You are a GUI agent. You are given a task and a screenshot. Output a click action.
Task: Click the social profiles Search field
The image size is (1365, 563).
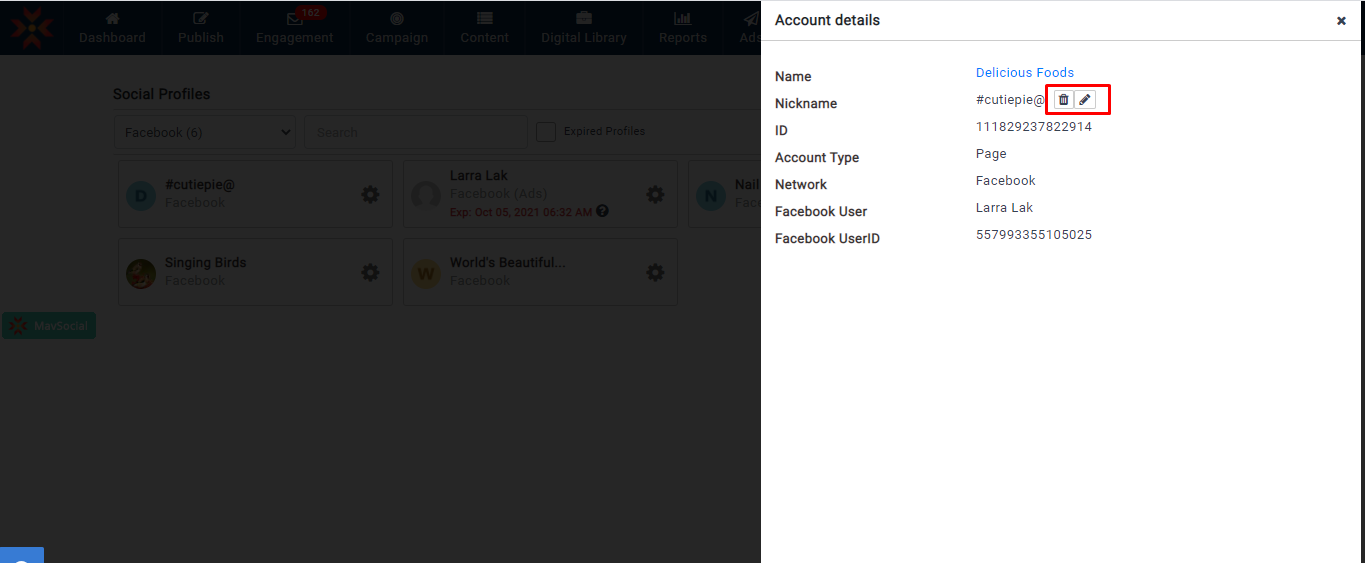click(415, 132)
